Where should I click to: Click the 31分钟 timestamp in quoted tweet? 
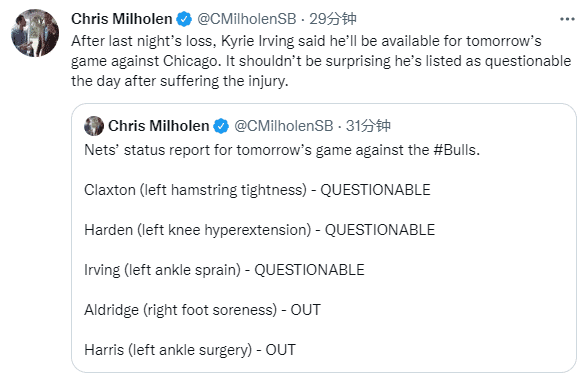(368, 126)
